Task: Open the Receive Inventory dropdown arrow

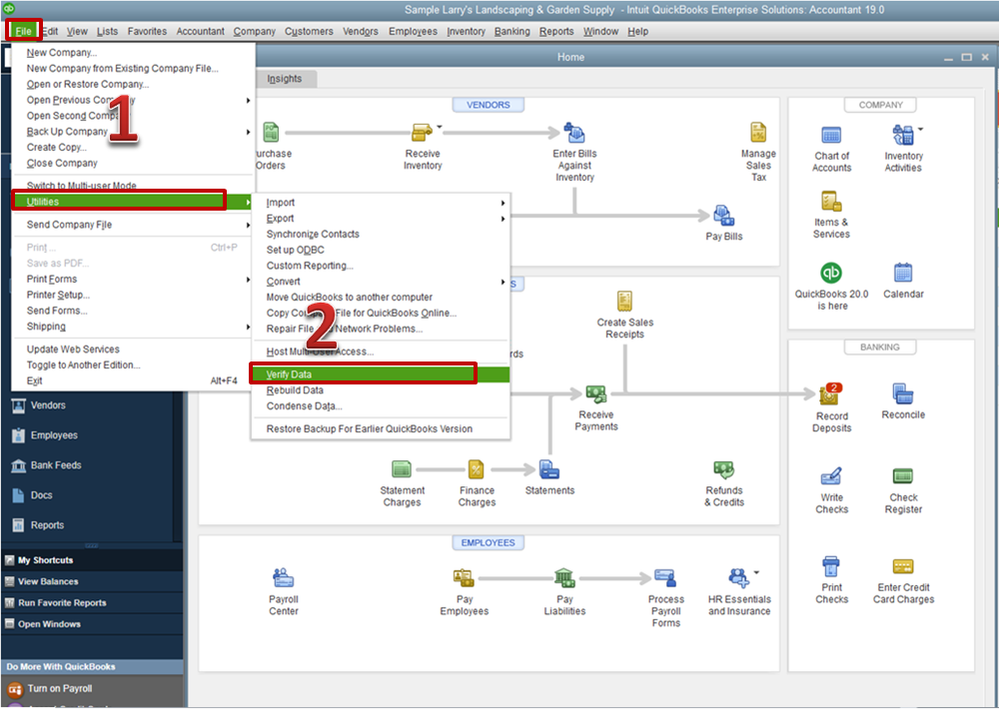Action: (x=440, y=127)
